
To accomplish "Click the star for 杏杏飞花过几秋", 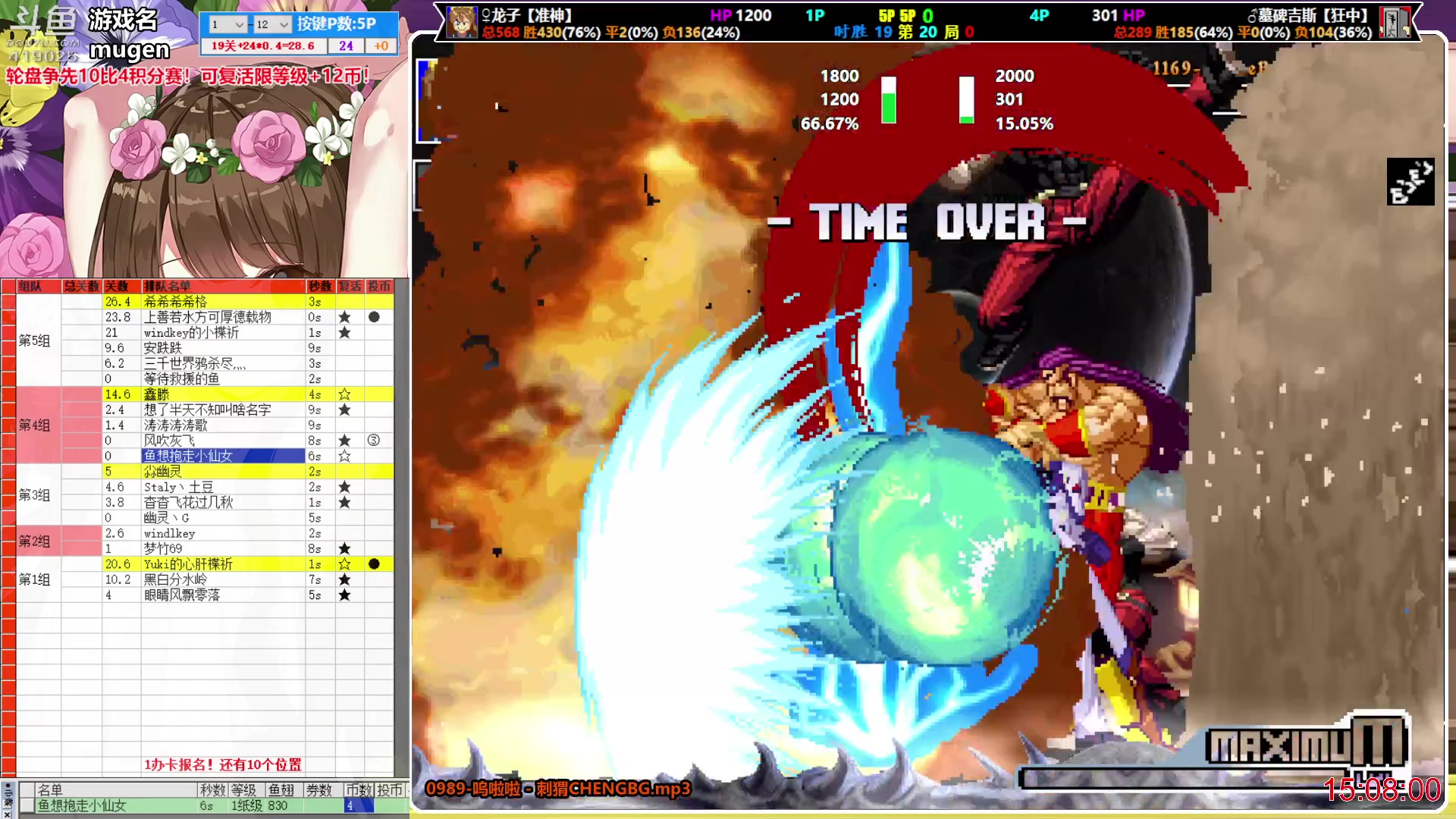I will 344,503.
